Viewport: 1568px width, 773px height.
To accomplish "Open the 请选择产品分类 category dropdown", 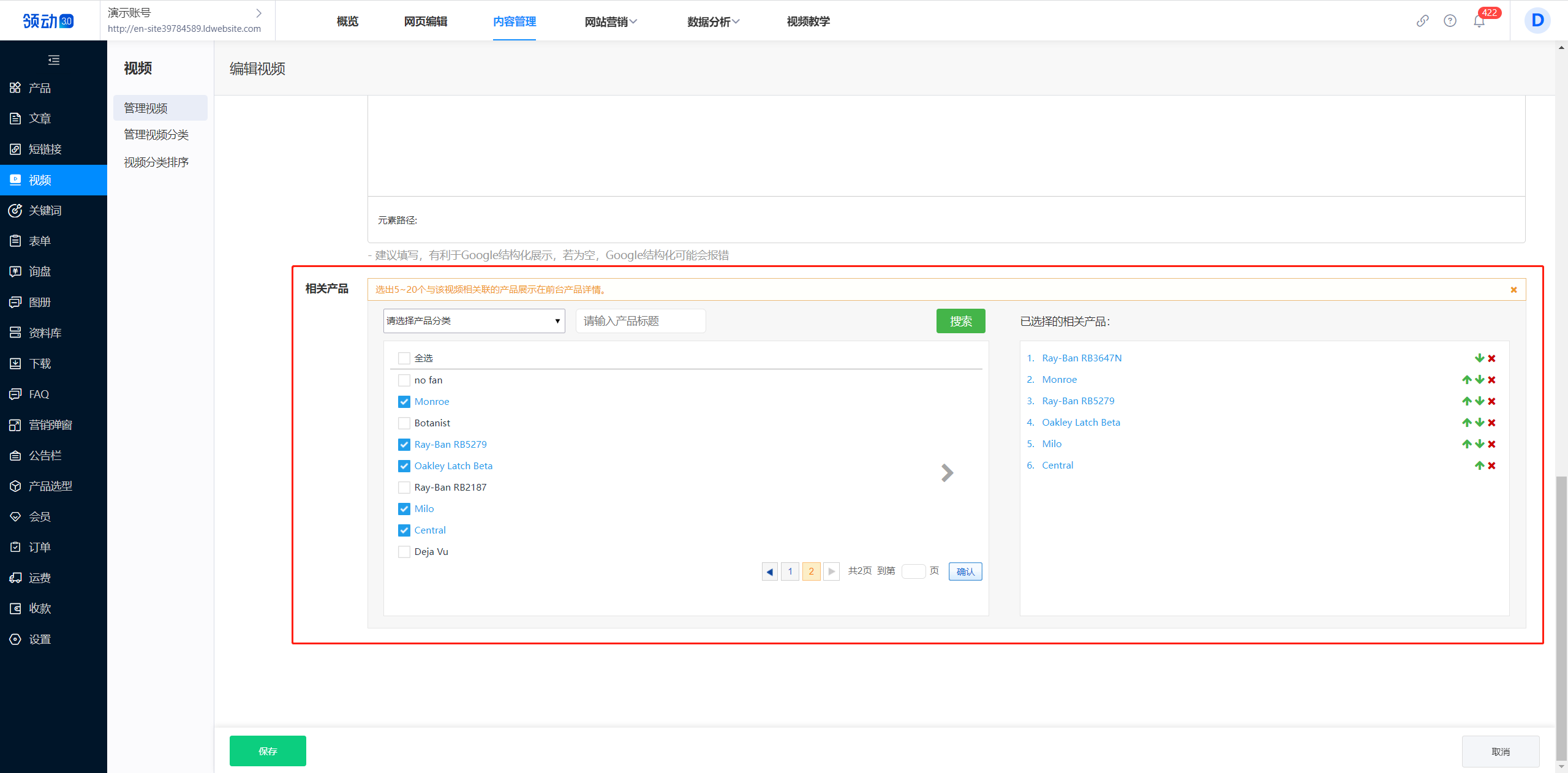I will (474, 321).
